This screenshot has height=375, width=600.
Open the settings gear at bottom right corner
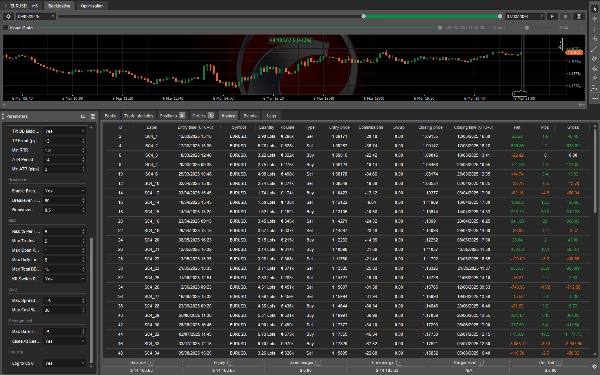[x=595, y=367]
